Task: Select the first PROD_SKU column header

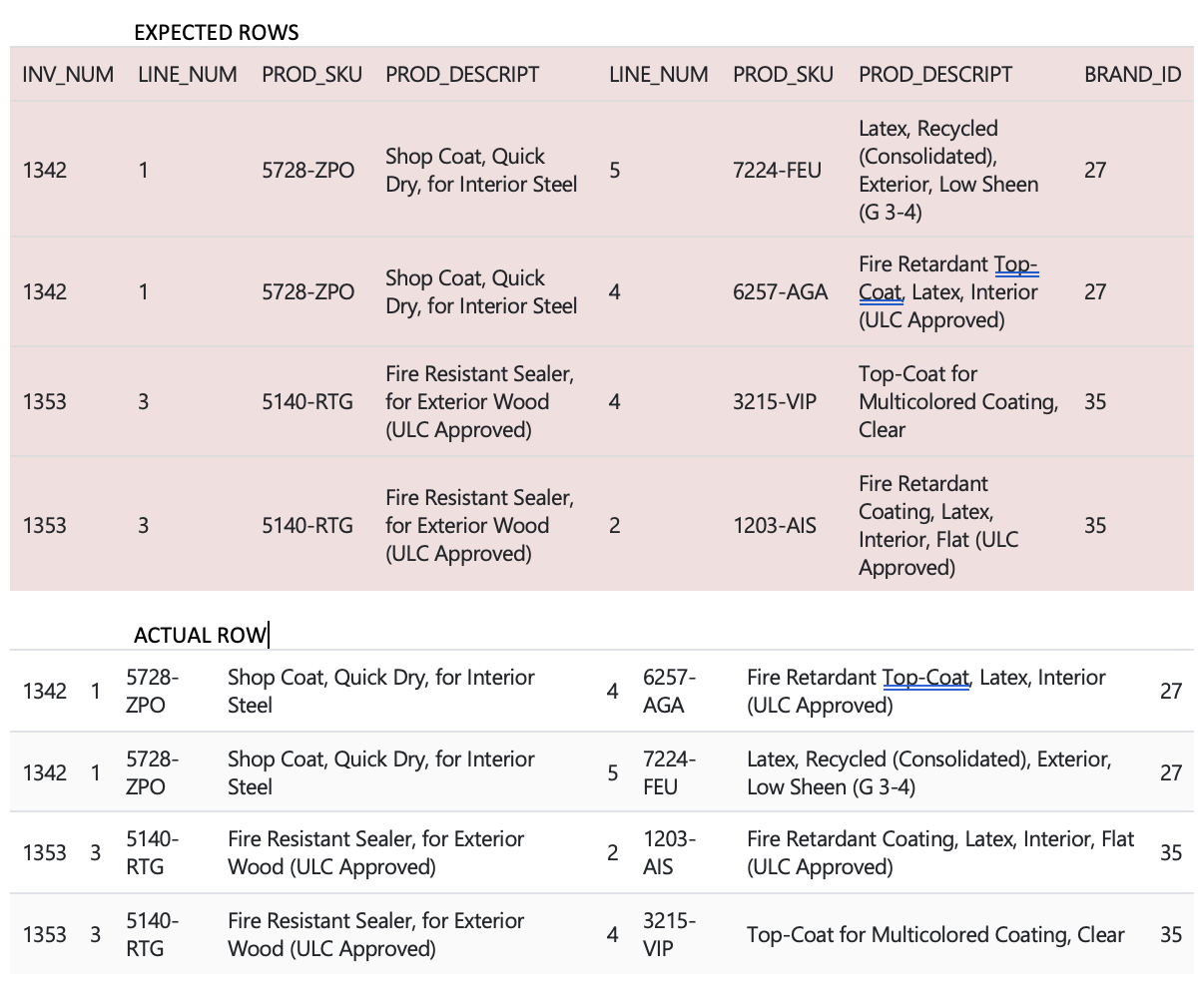Action: 311,75
